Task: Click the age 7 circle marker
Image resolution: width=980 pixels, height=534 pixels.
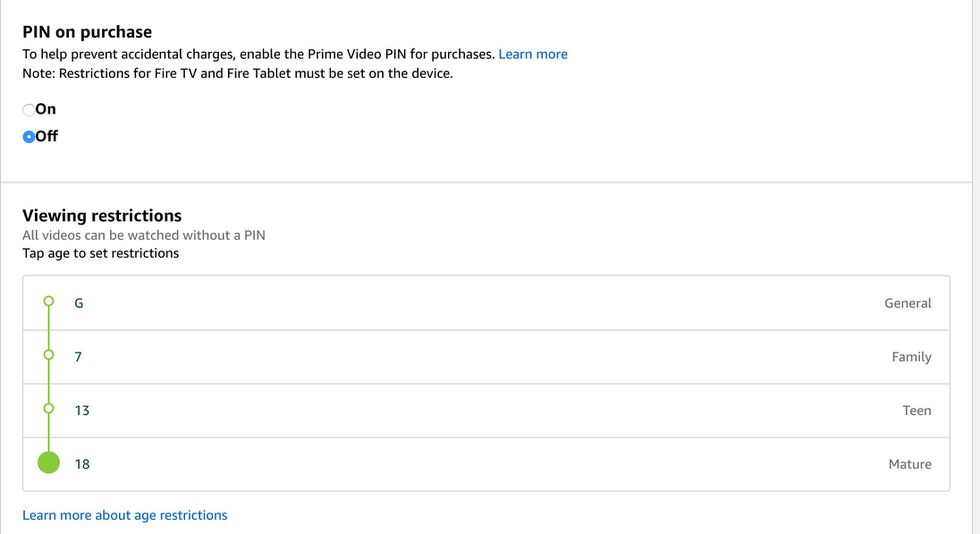Action: (48, 355)
